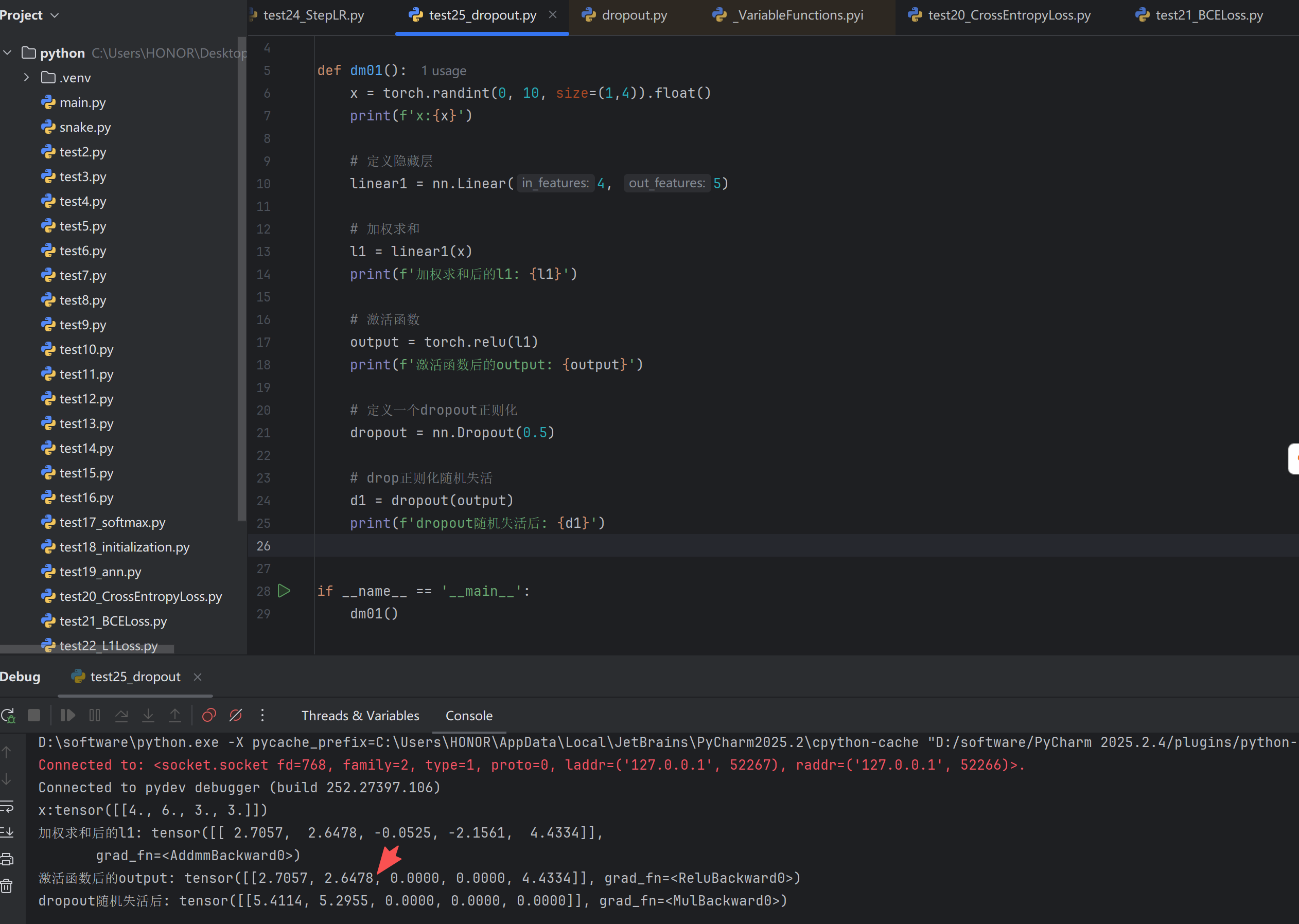Collapse the python project root
The width and height of the screenshot is (1299, 924).
pyautogui.click(x=7, y=53)
